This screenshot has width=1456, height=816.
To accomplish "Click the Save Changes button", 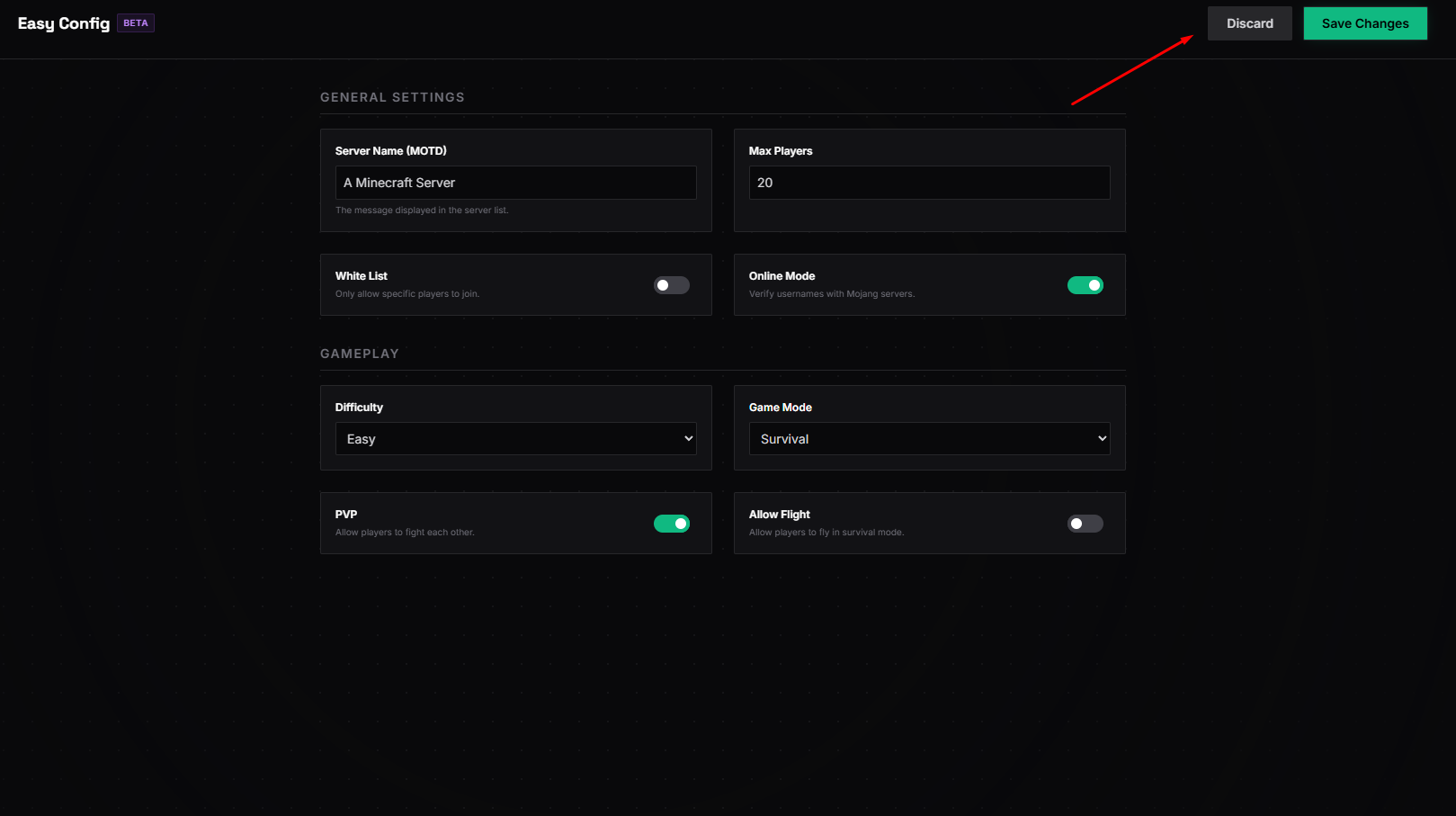I will click(x=1364, y=23).
